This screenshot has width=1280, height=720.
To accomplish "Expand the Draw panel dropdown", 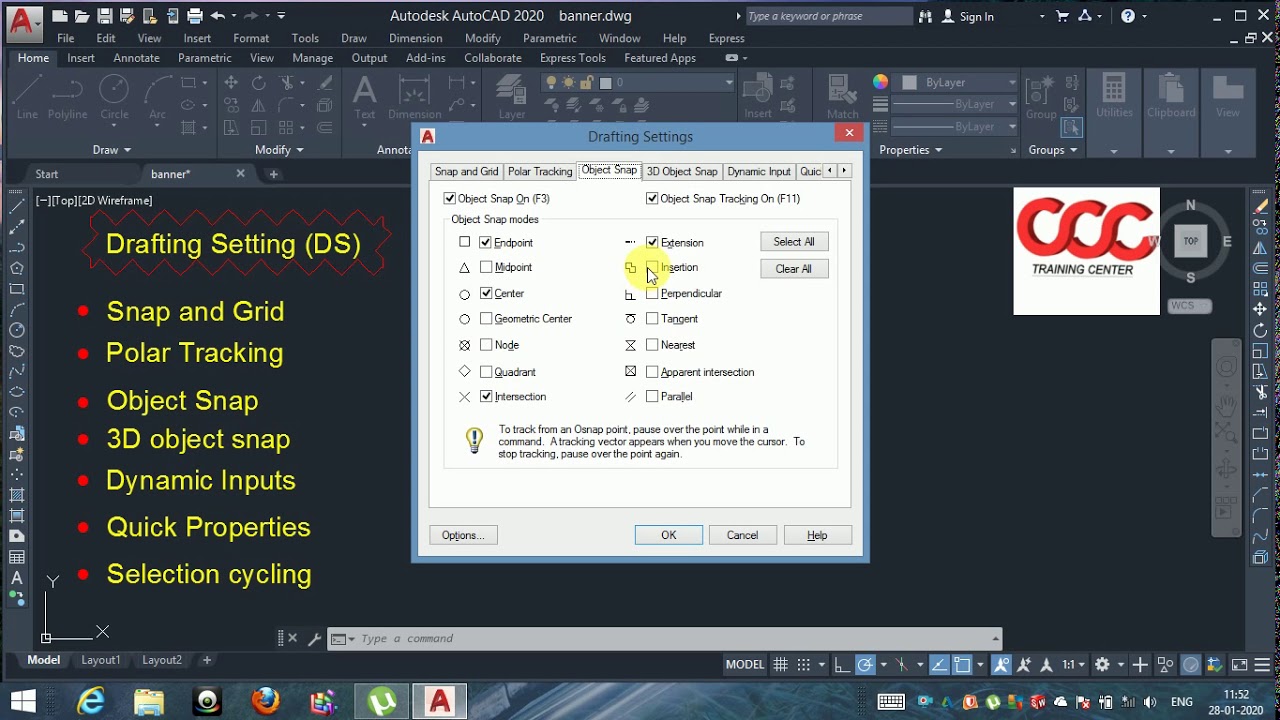I will [x=111, y=150].
